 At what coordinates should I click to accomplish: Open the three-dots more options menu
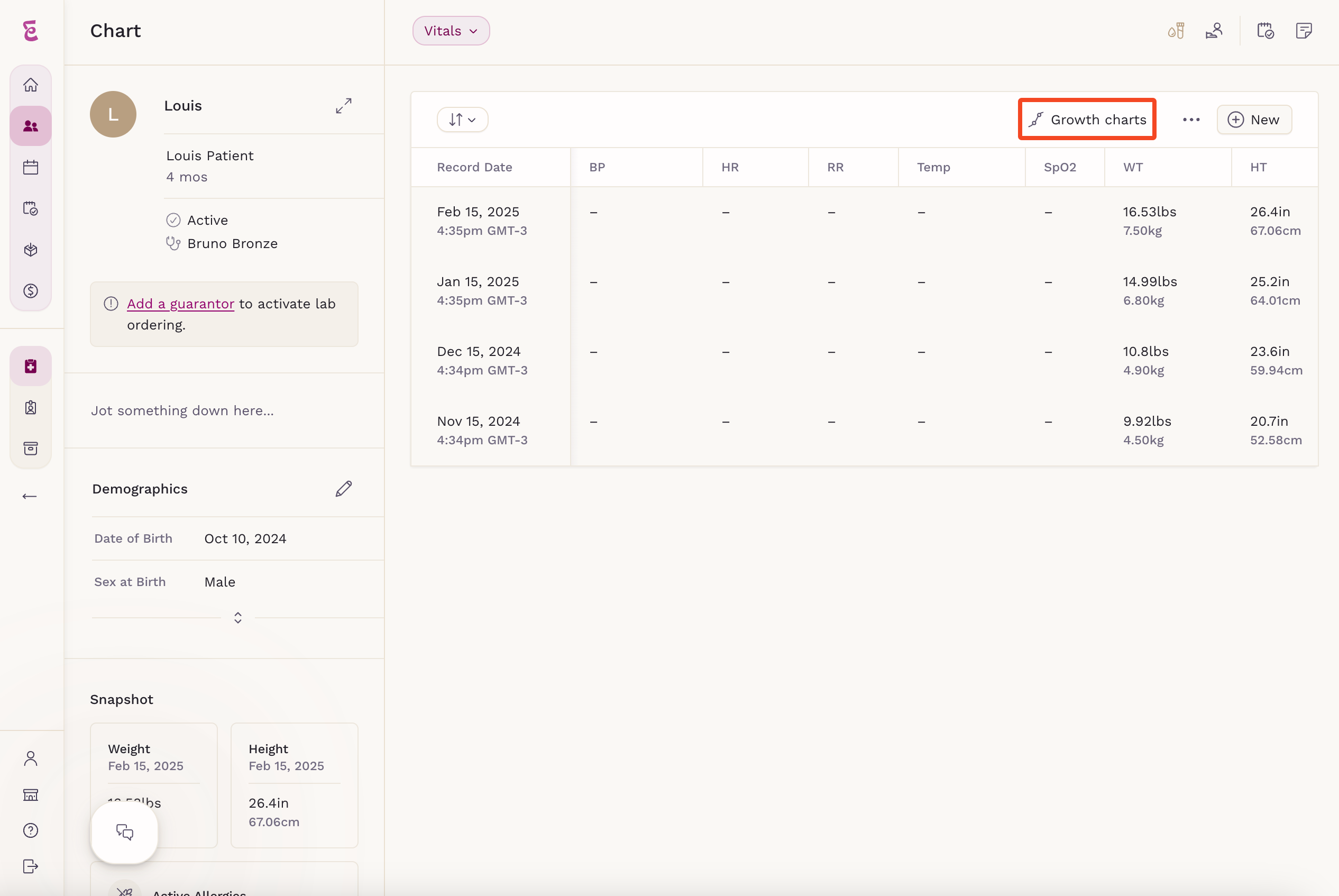coord(1191,120)
